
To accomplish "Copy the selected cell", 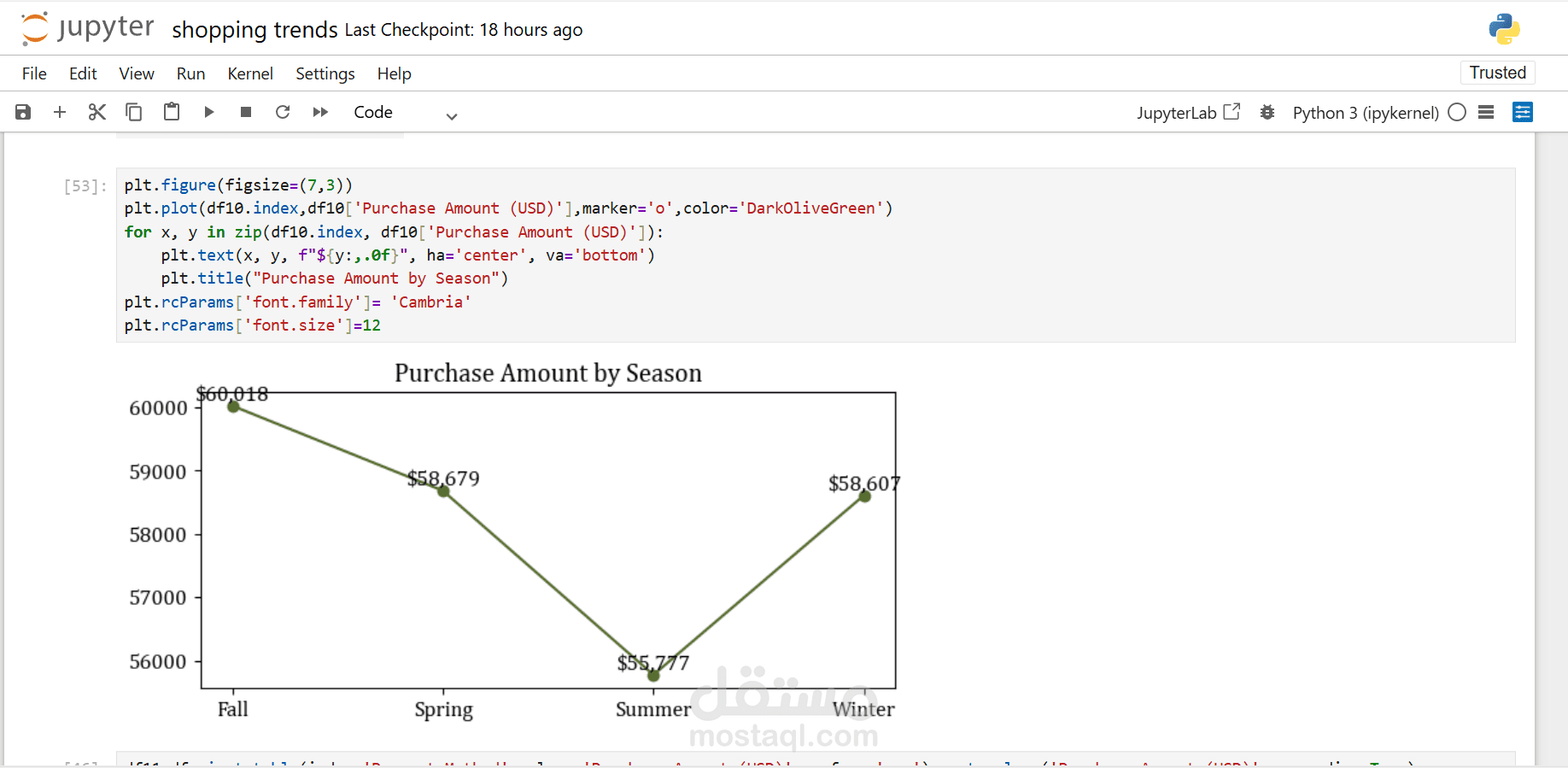I will [x=134, y=112].
